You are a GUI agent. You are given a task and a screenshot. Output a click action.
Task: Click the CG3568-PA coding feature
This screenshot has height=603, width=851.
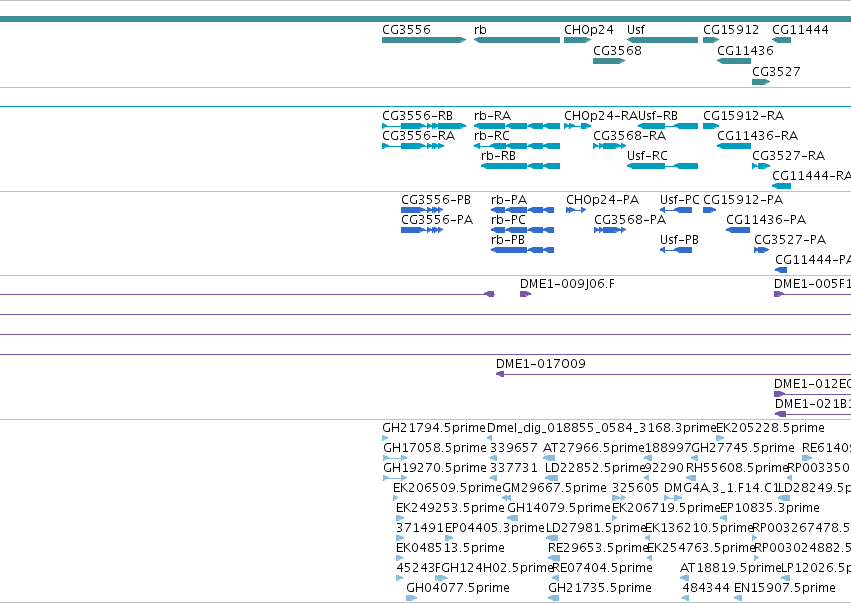point(610,230)
